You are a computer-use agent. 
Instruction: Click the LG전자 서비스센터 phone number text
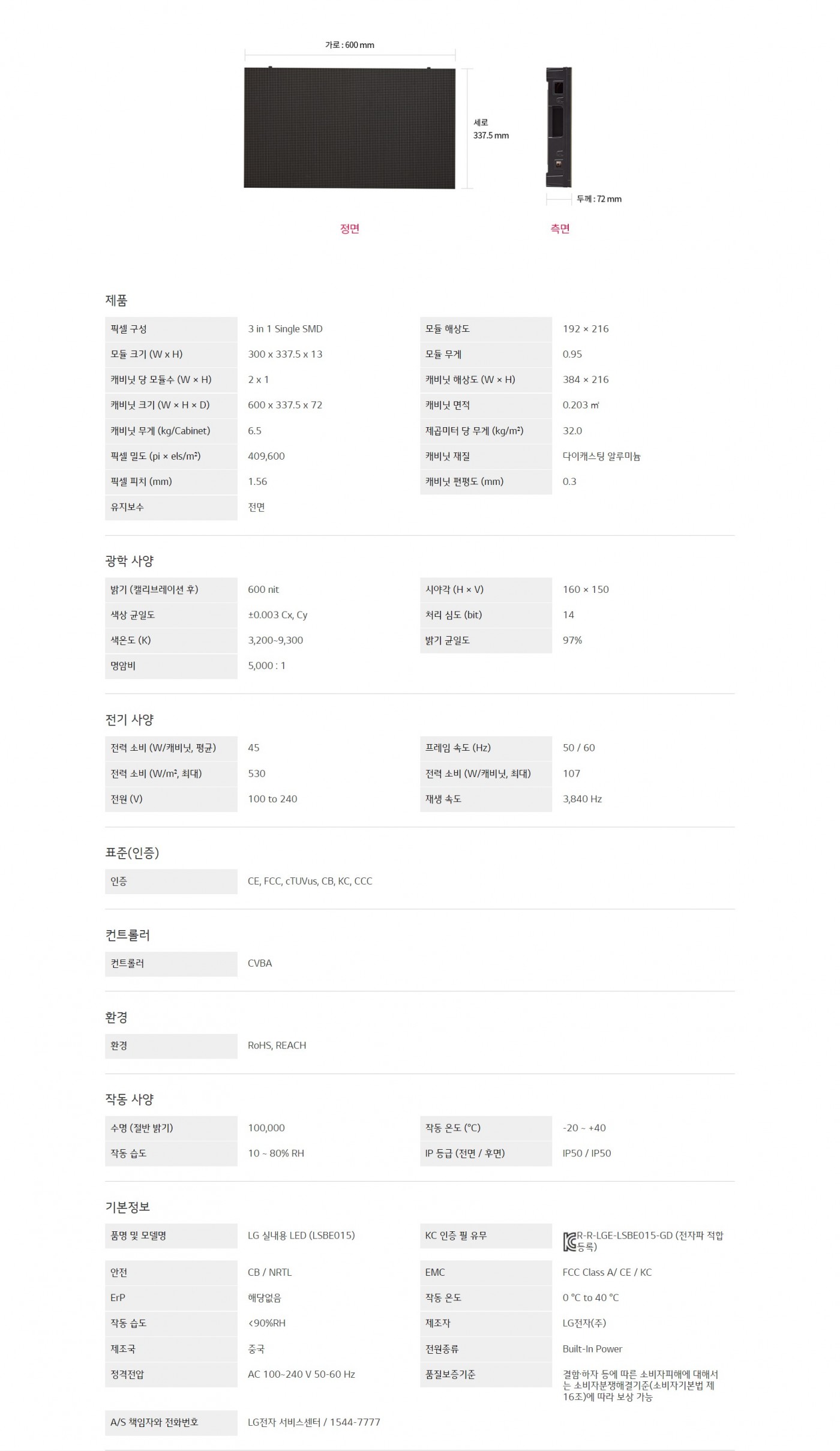click(314, 1422)
